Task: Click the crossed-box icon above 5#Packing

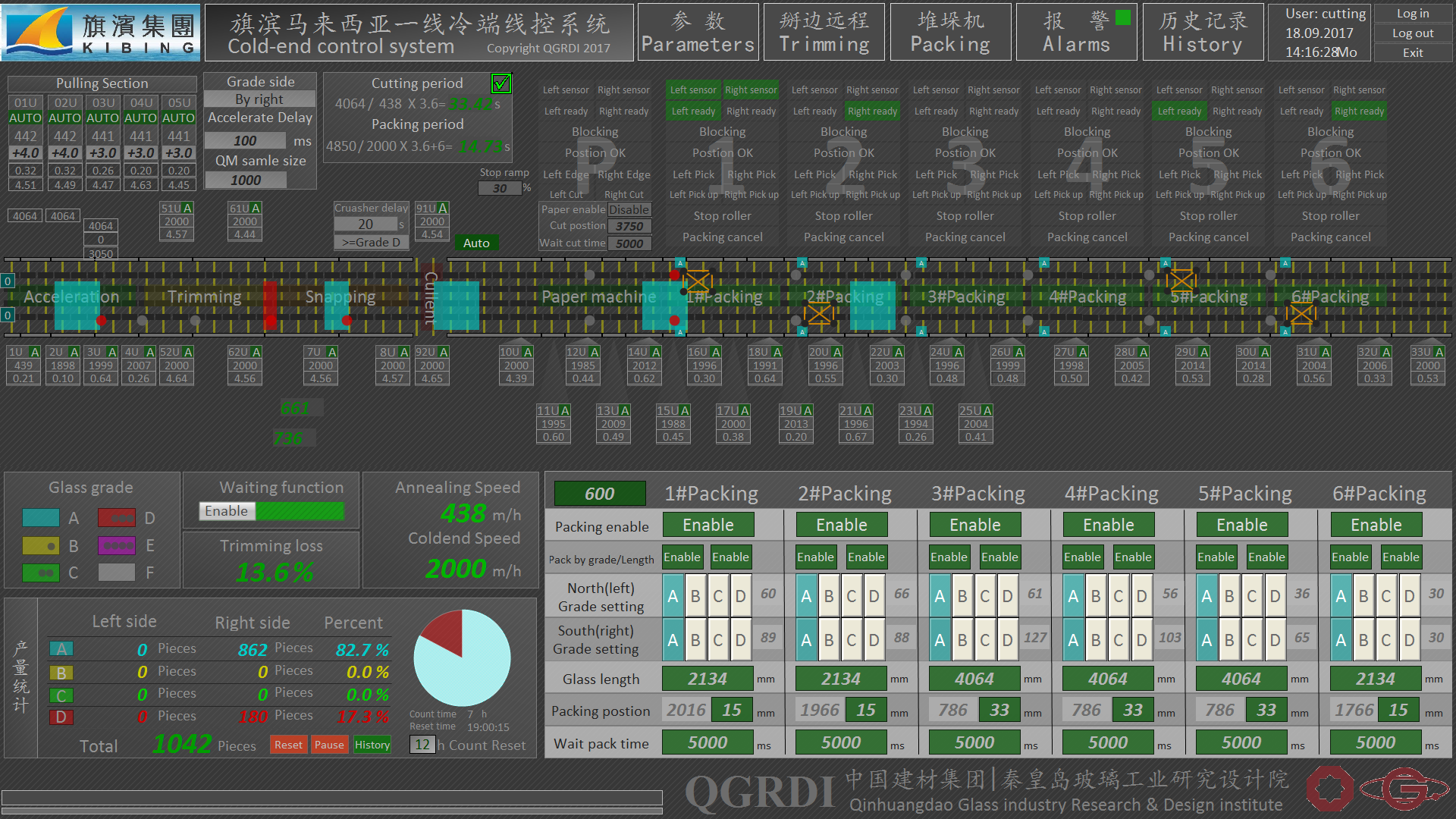Action: coord(1181,281)
